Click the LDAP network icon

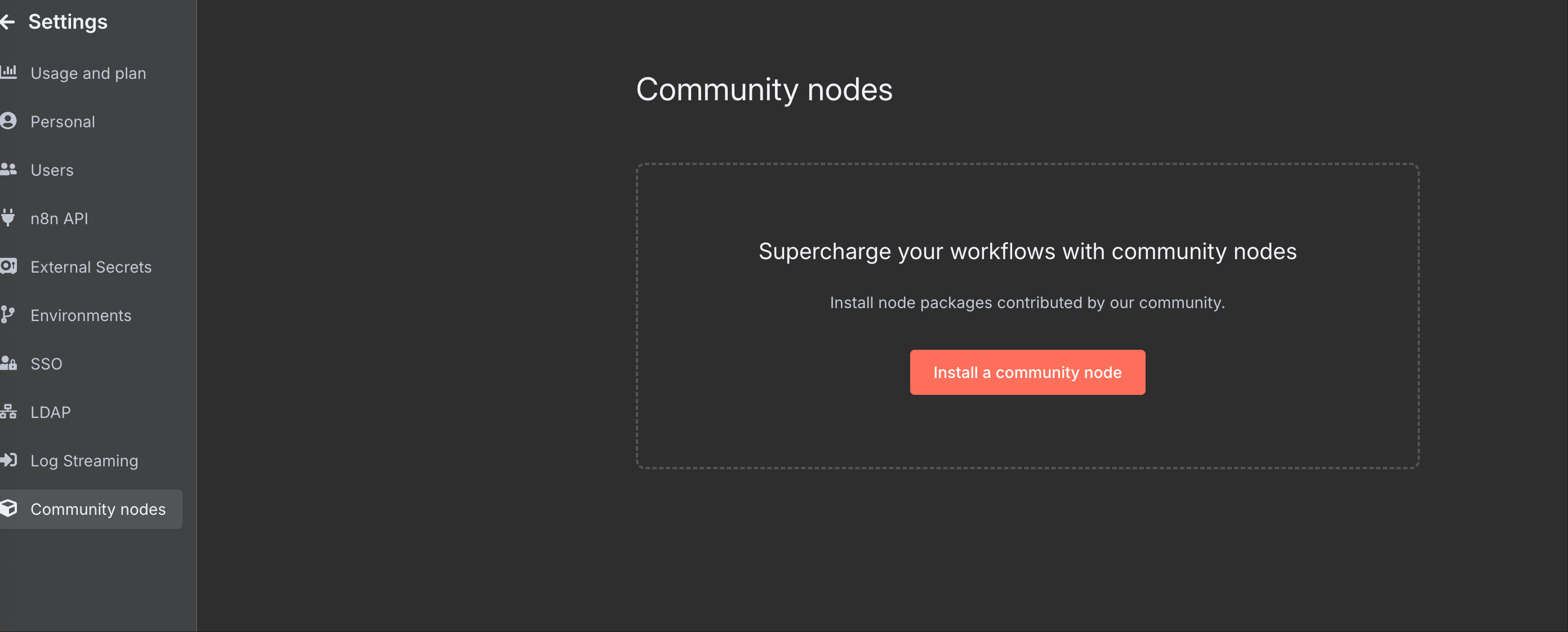click(8, 412)
